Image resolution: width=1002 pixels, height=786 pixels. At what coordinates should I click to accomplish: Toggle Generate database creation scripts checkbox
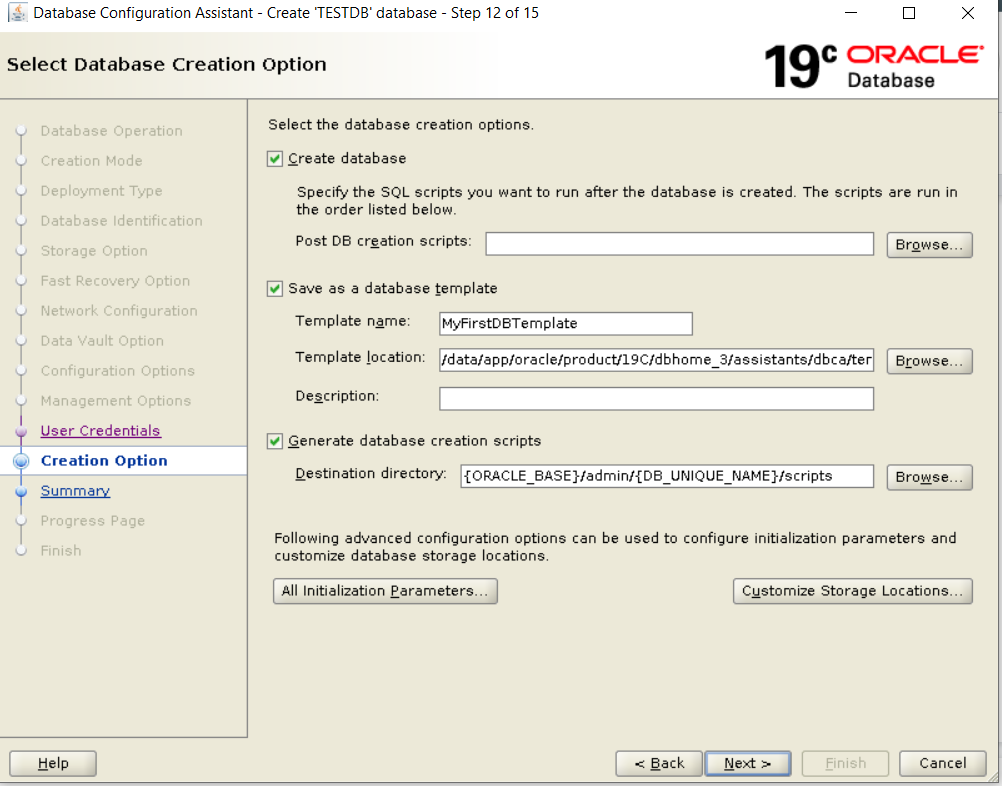click(x=275, y=441)
